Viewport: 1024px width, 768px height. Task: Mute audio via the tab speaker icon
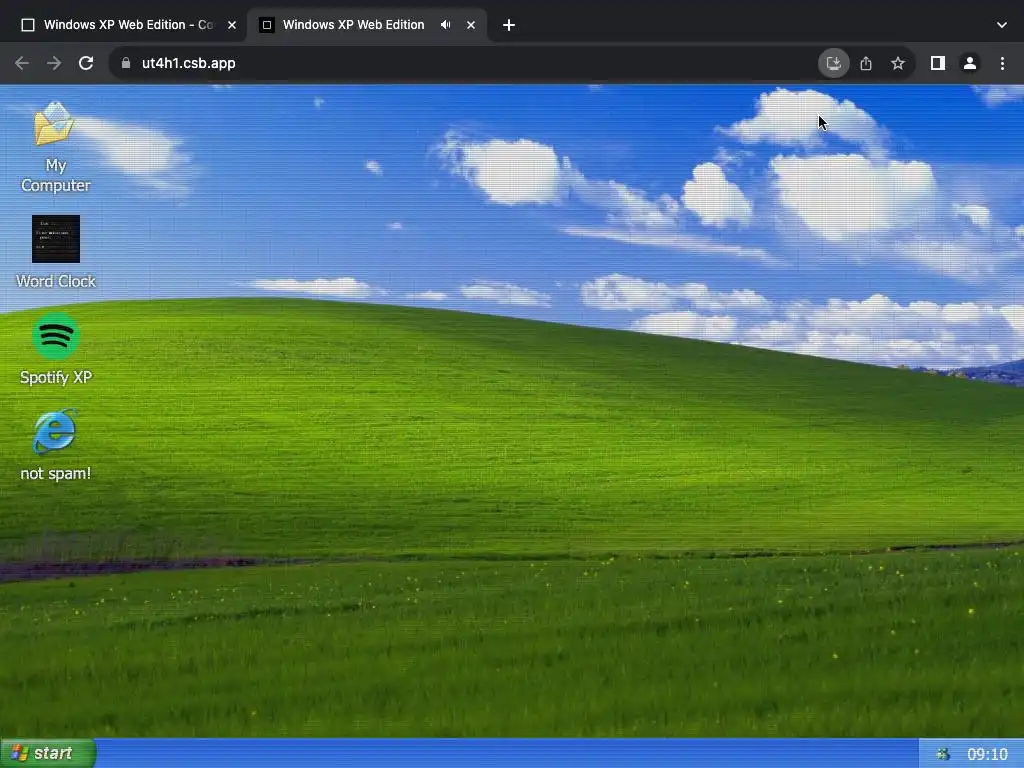click(445, 25)
